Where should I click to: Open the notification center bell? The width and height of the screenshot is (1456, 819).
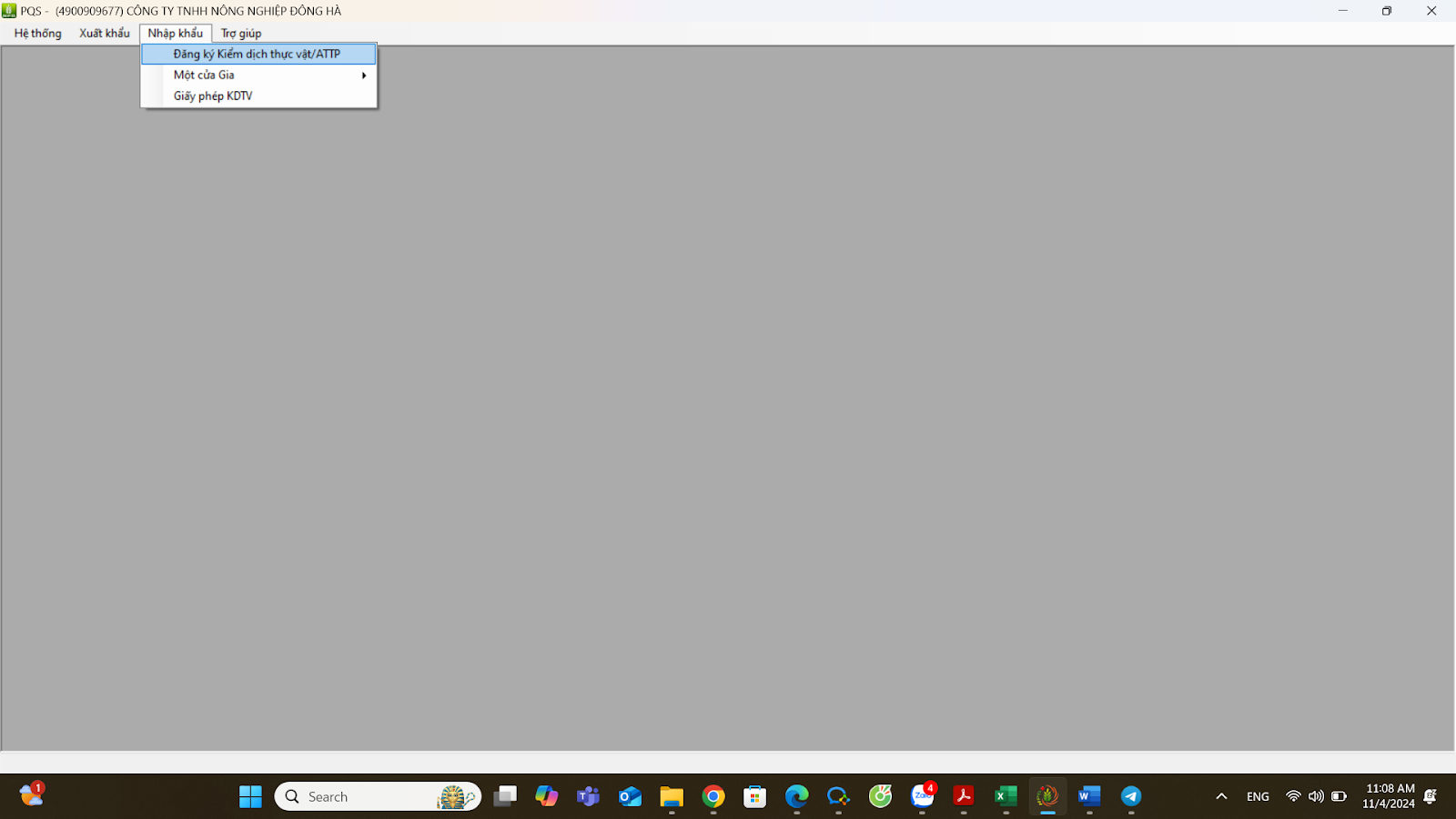(x=1431, y=796)
